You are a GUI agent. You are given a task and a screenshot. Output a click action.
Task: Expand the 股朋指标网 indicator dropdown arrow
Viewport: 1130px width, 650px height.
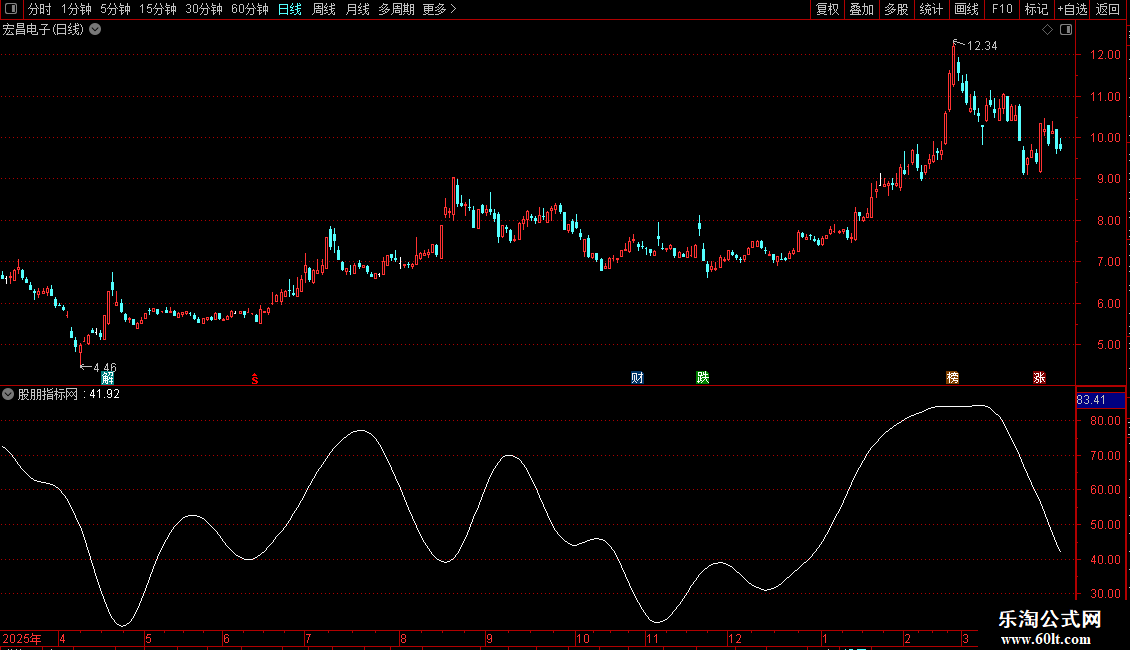8,394
